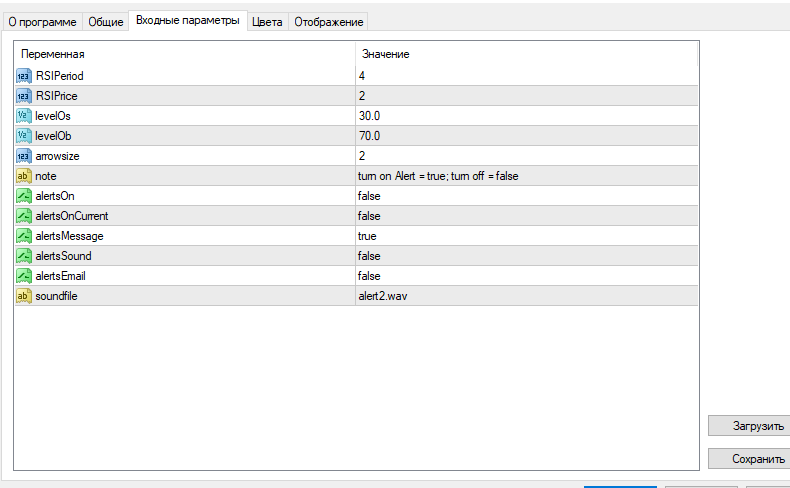The width and height of the screenshot is (790, 488).
Task: Select the RSIPeriod variable name
Action: click(x=59, y=76)
